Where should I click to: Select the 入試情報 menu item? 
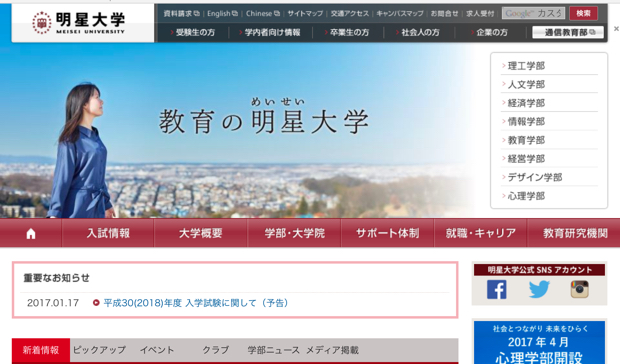108,233
